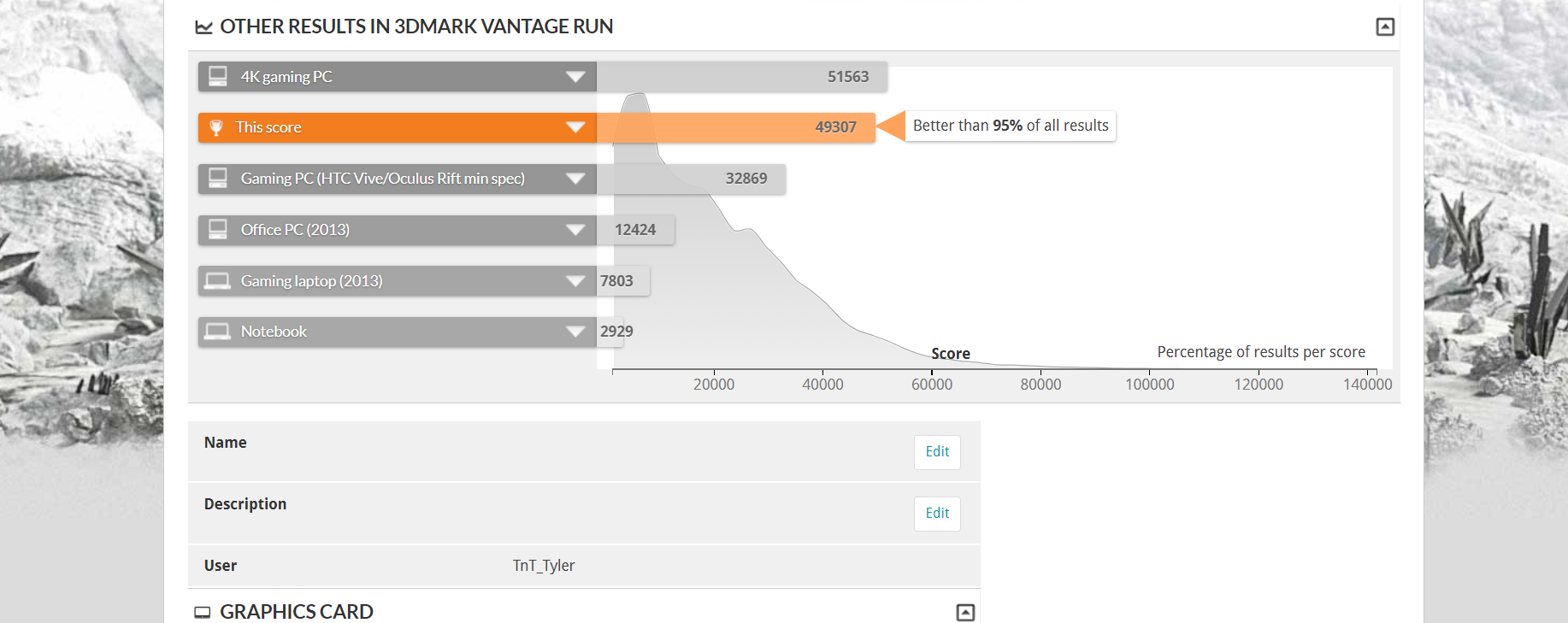Click the orange 49307 score bar
Viewport: 1568px width, 623px height.
736,127
